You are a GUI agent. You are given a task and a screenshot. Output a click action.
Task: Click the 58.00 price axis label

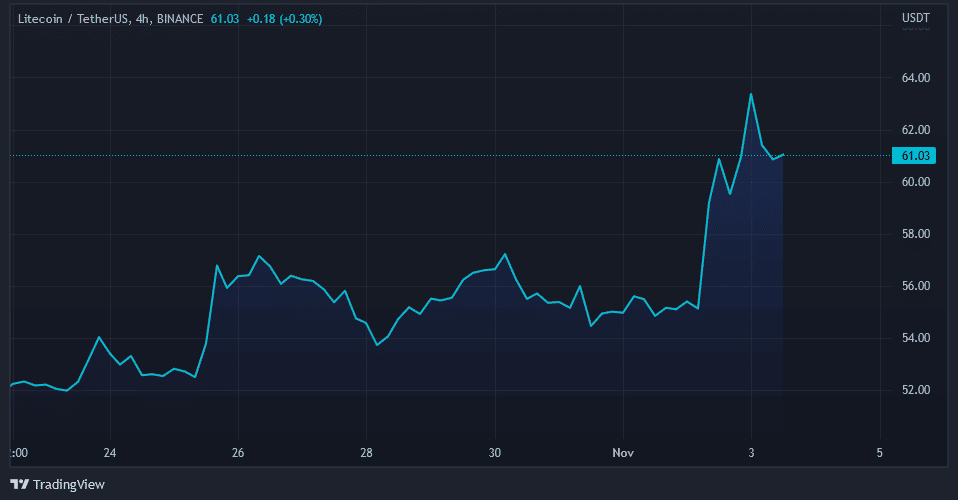916,234
